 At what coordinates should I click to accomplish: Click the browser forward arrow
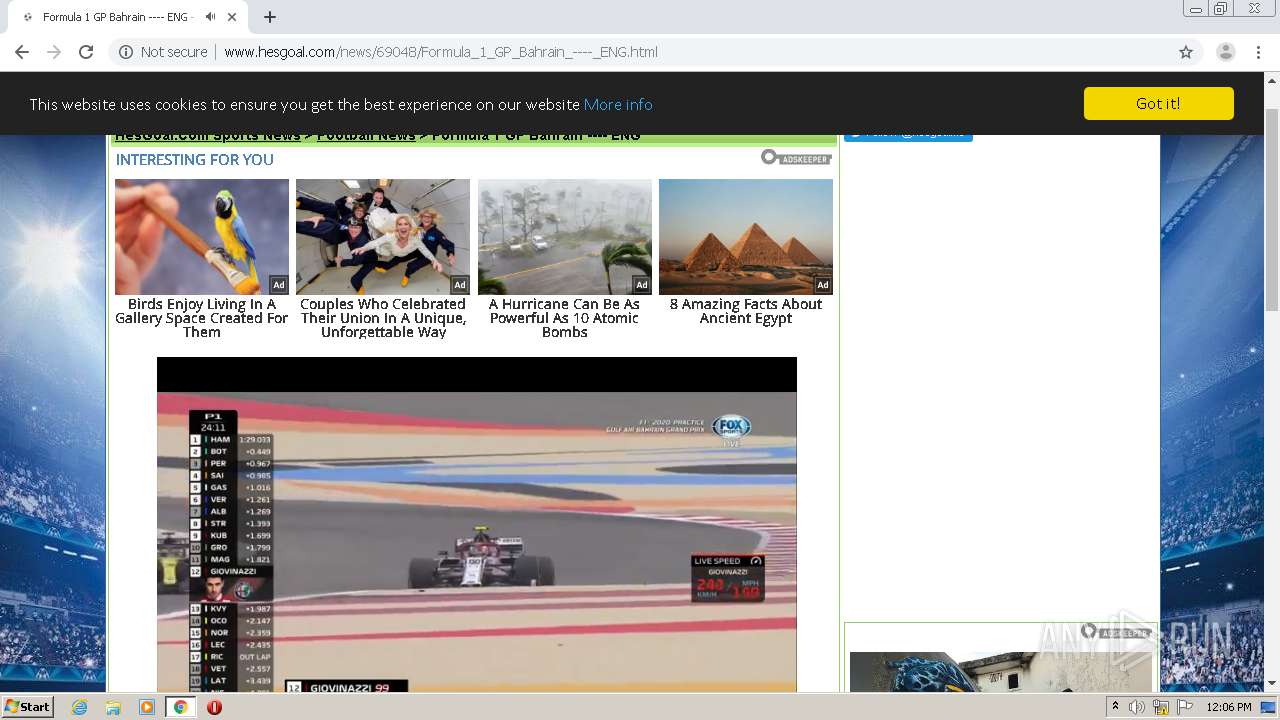pyautogui.click(x=54, y=52)
